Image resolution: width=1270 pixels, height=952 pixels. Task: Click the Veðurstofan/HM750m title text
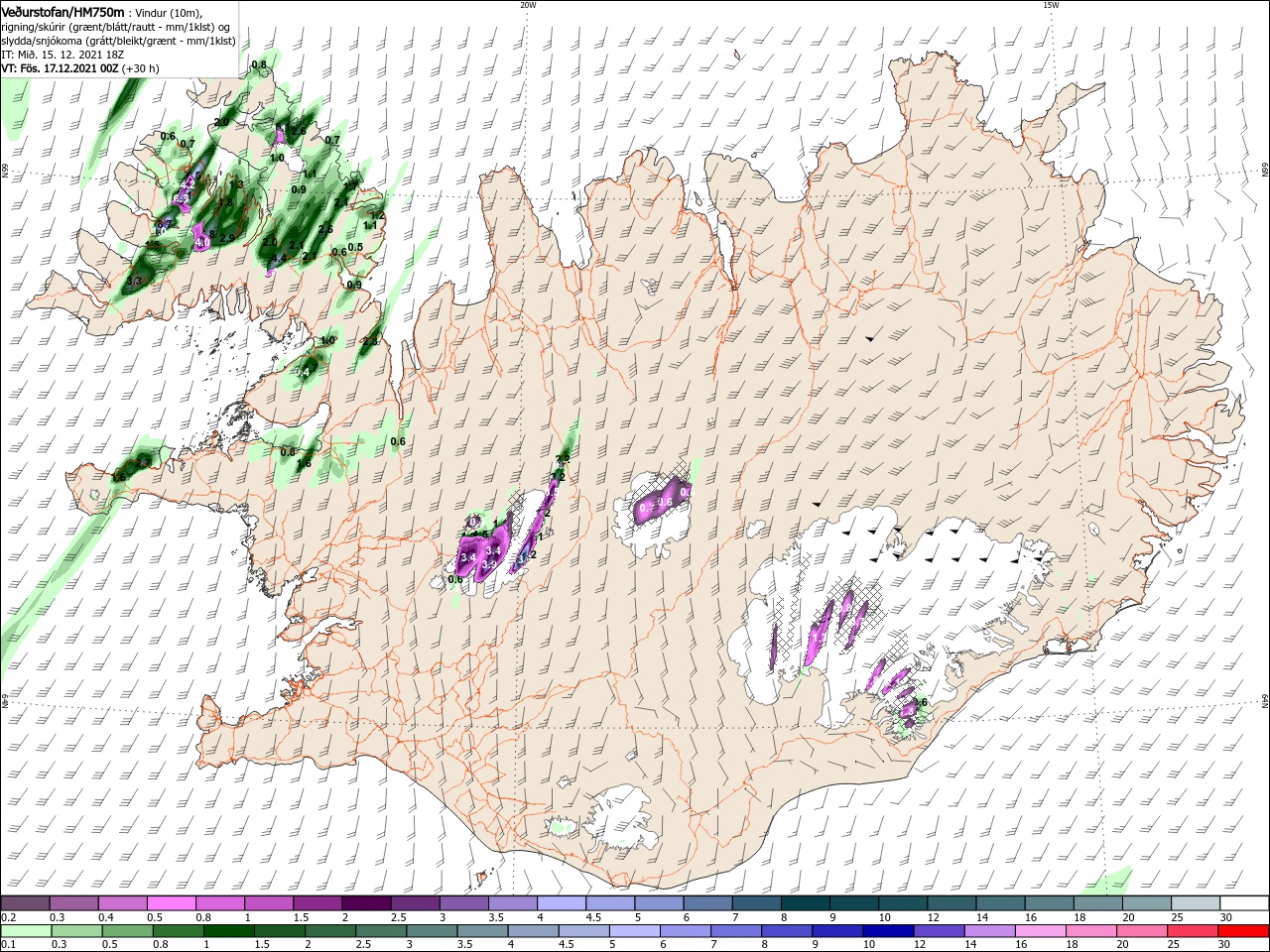pos(63,12)
